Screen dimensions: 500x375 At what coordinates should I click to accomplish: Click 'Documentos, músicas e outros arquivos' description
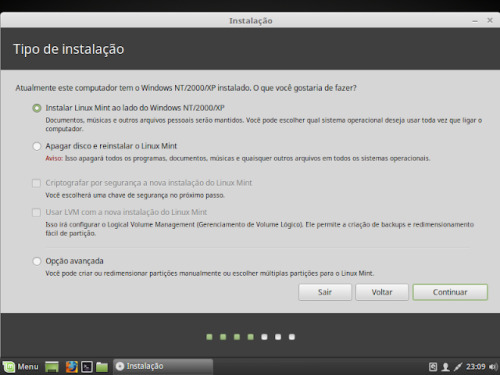(x=264, y=124)
